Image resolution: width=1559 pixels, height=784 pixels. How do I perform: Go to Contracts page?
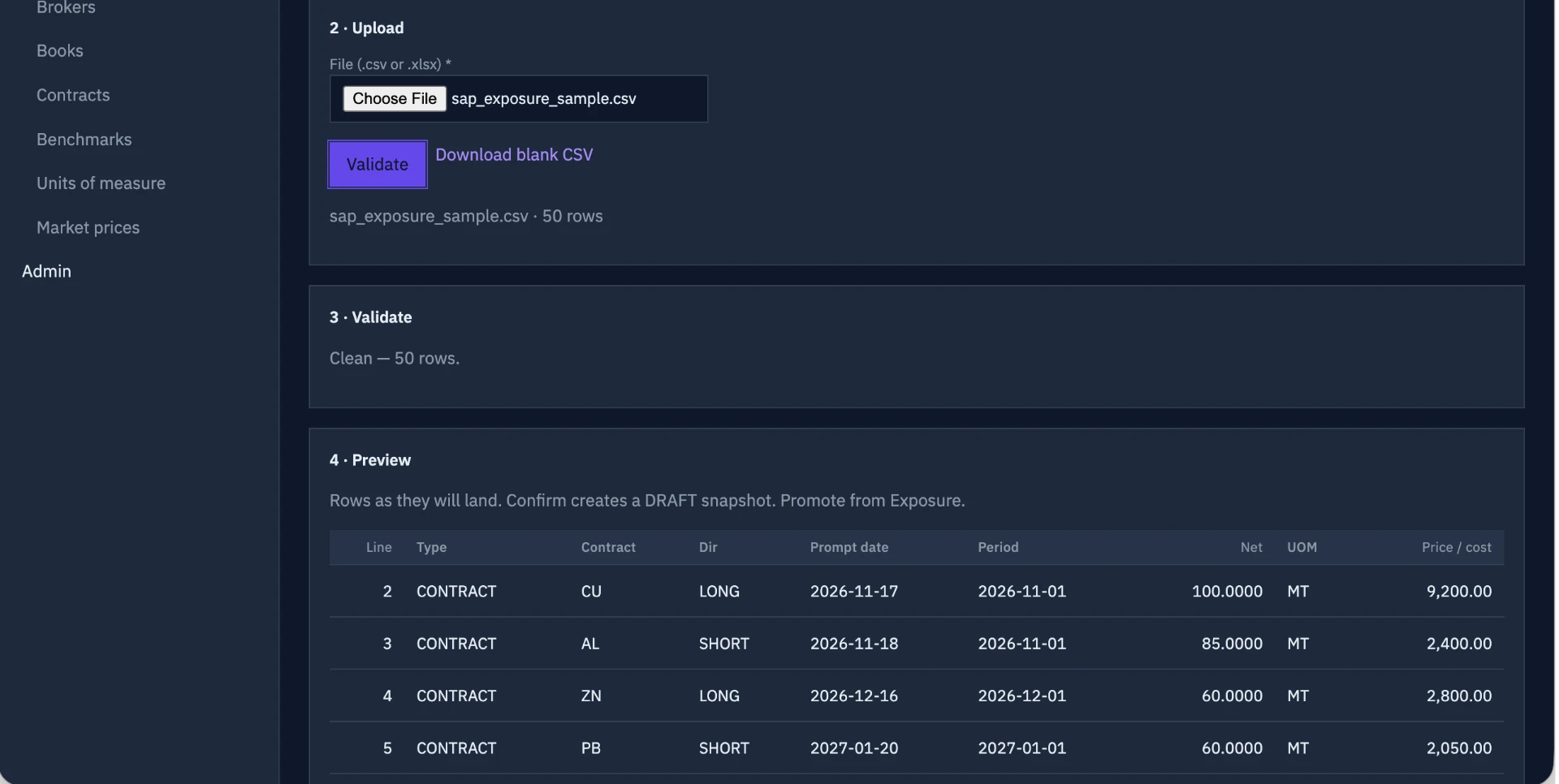coord(73,95)
